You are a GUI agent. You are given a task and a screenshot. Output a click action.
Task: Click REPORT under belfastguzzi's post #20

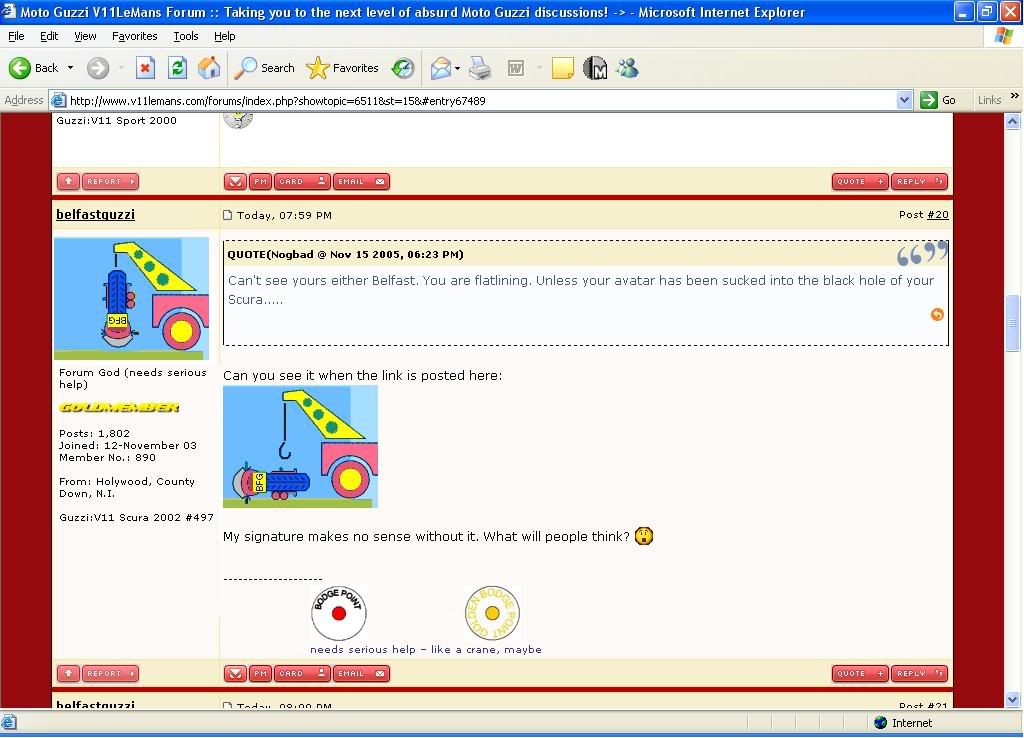(x=110, y=673)
